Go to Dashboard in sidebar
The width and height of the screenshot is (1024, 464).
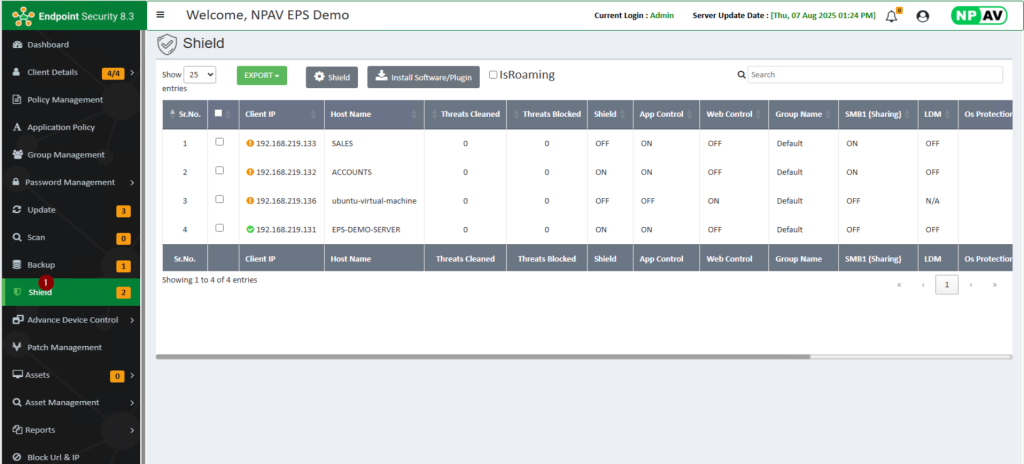[x=48, y=45]
